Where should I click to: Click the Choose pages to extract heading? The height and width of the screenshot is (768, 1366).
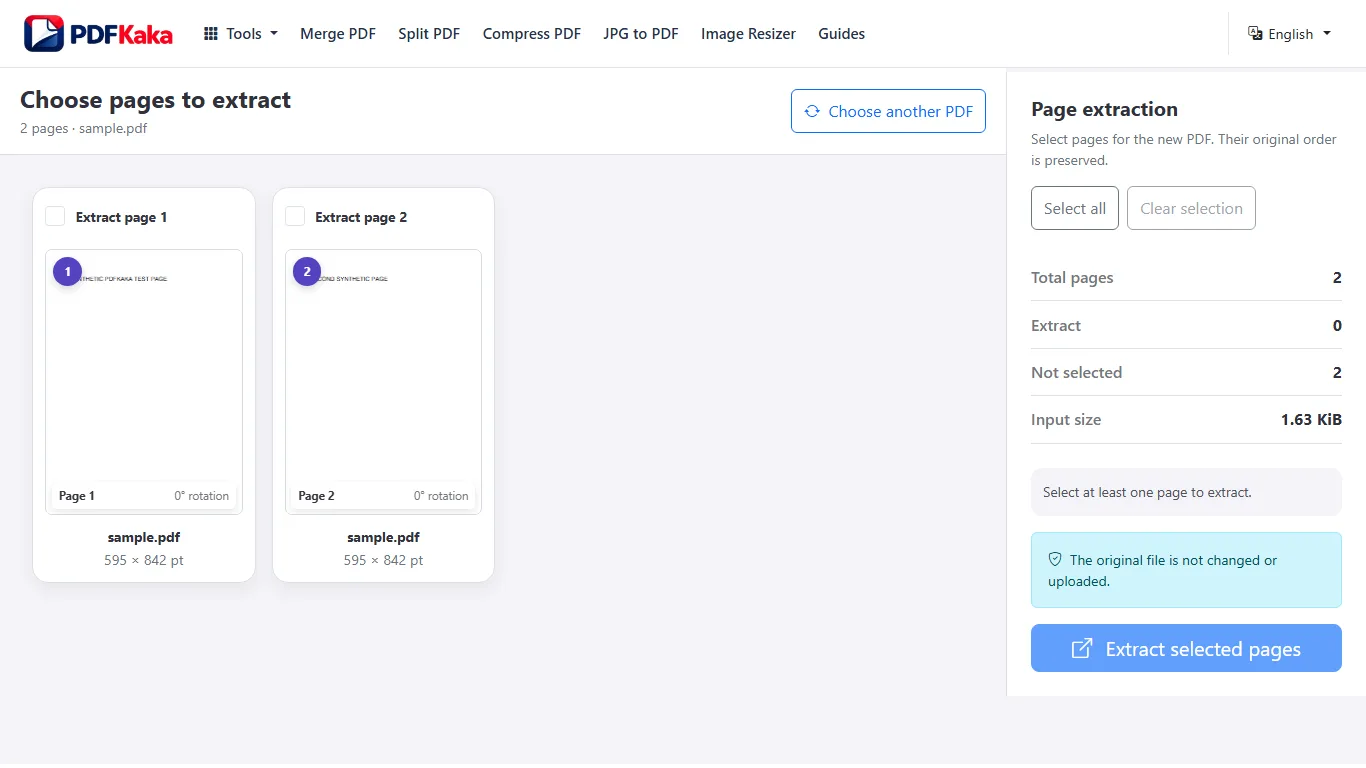pos(156,100)
